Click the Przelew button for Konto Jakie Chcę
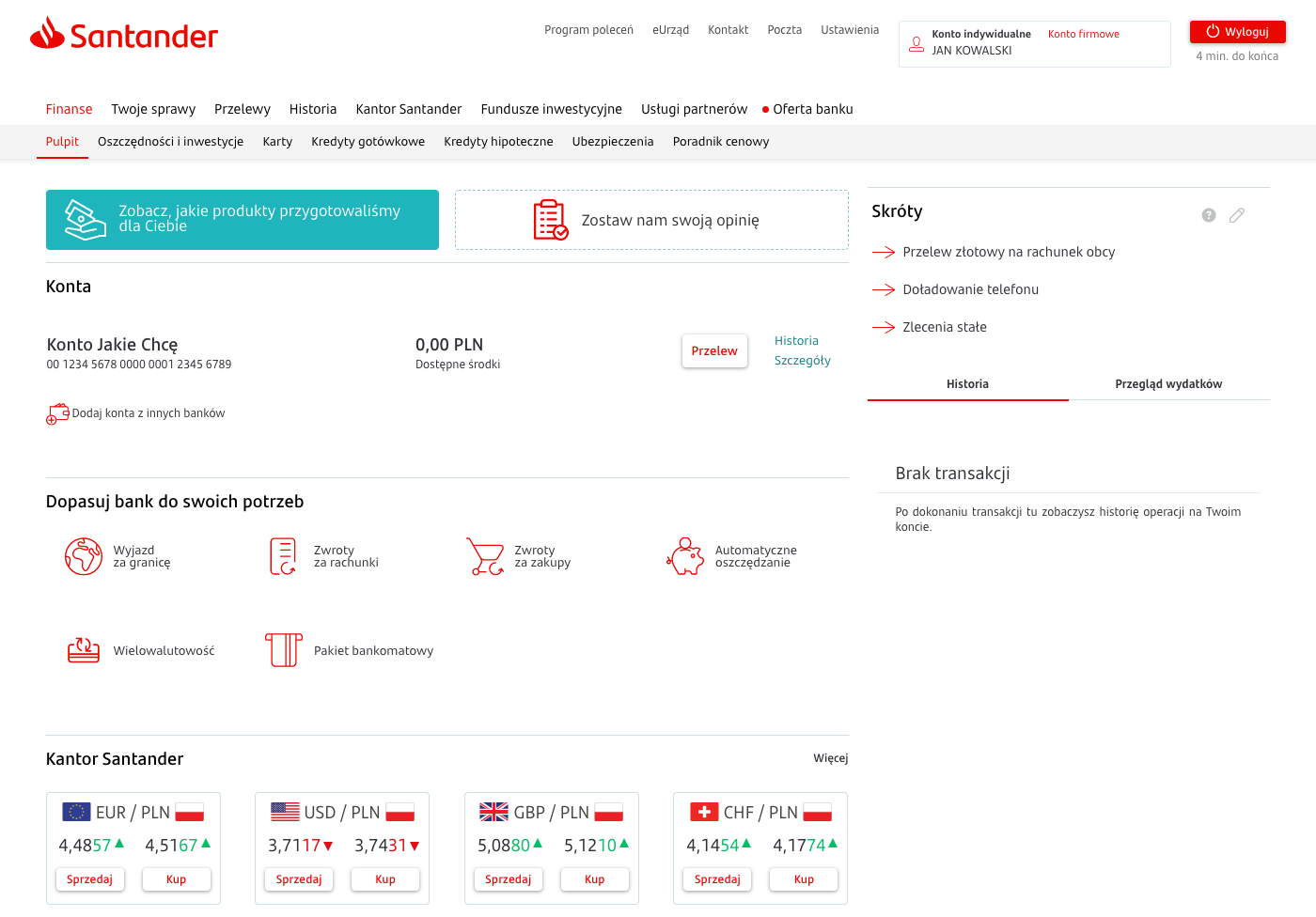This screenshot has height=917, width=1316. [714, 350]
